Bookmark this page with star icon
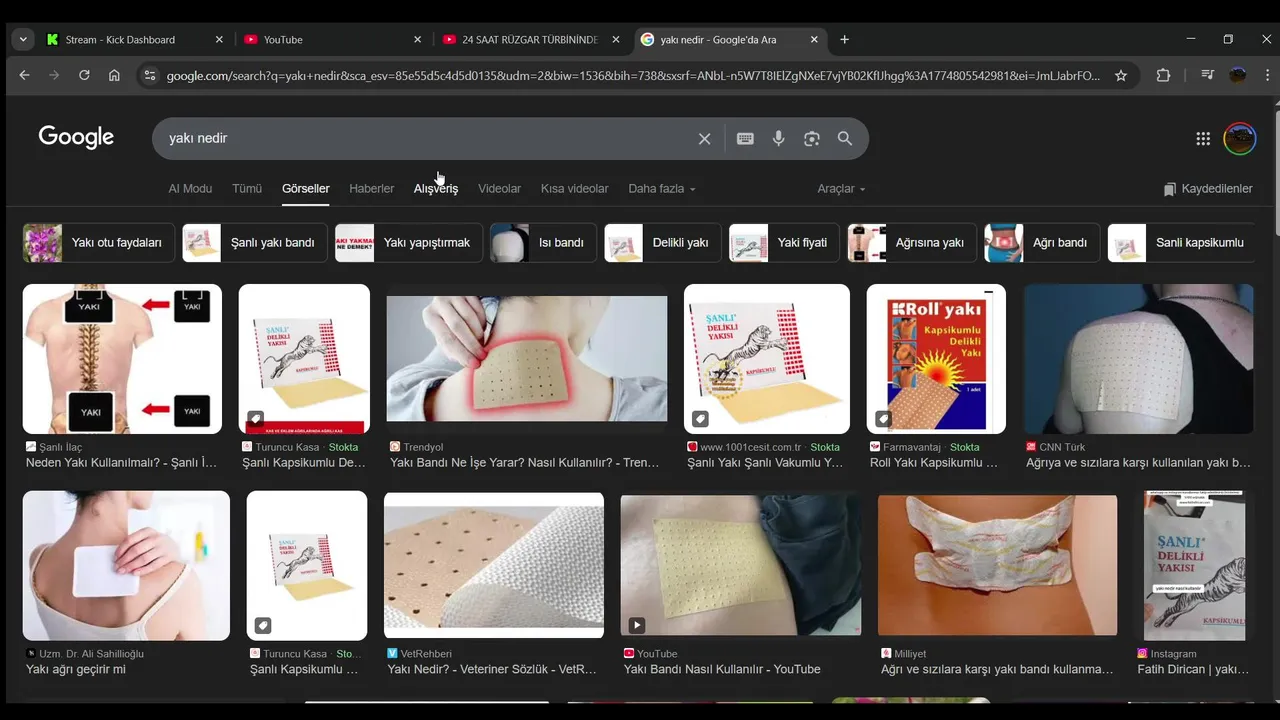Viewport: 1280px width, 720px height. tap(1121, 75)
